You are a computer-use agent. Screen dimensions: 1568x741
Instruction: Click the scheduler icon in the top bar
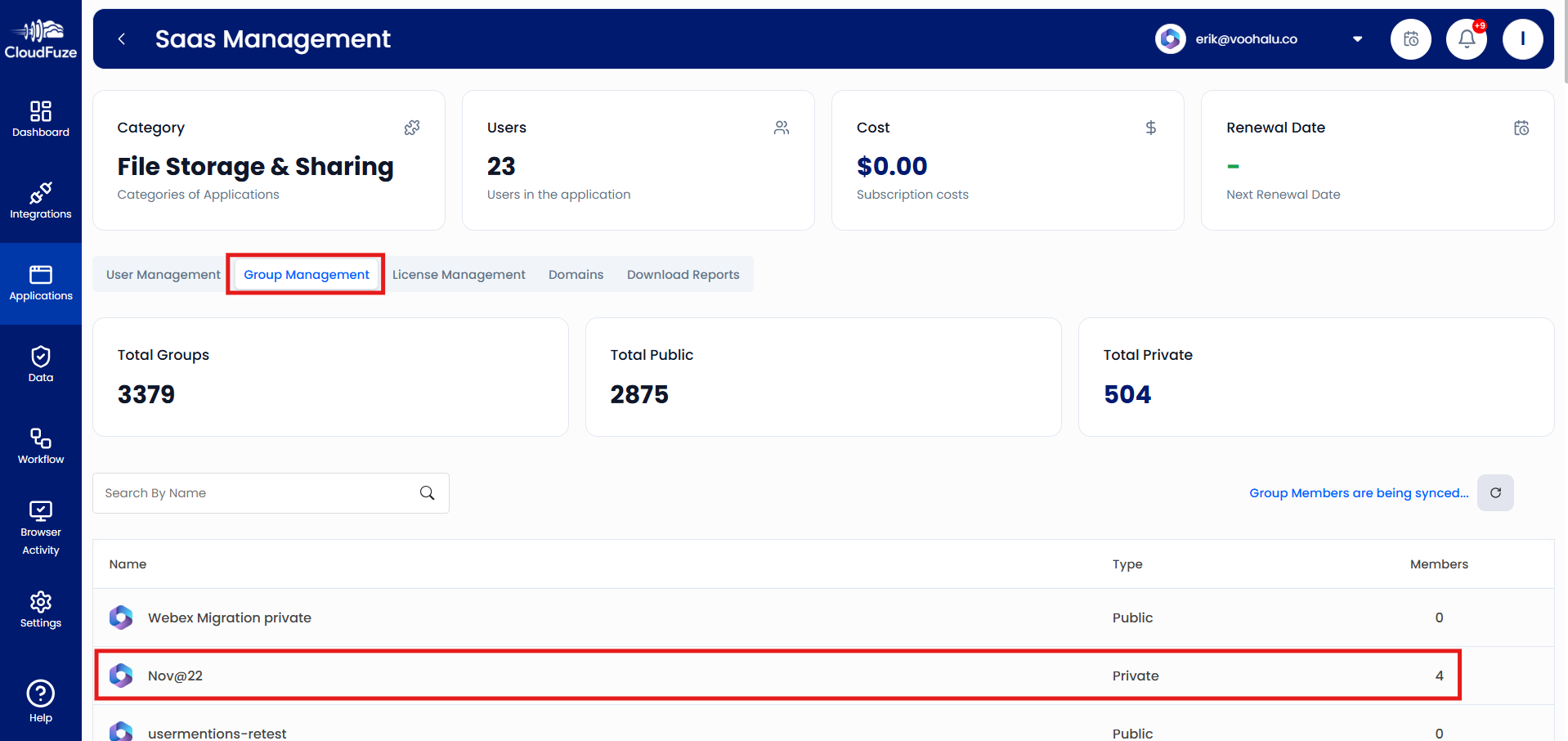tap(1410, 38)
